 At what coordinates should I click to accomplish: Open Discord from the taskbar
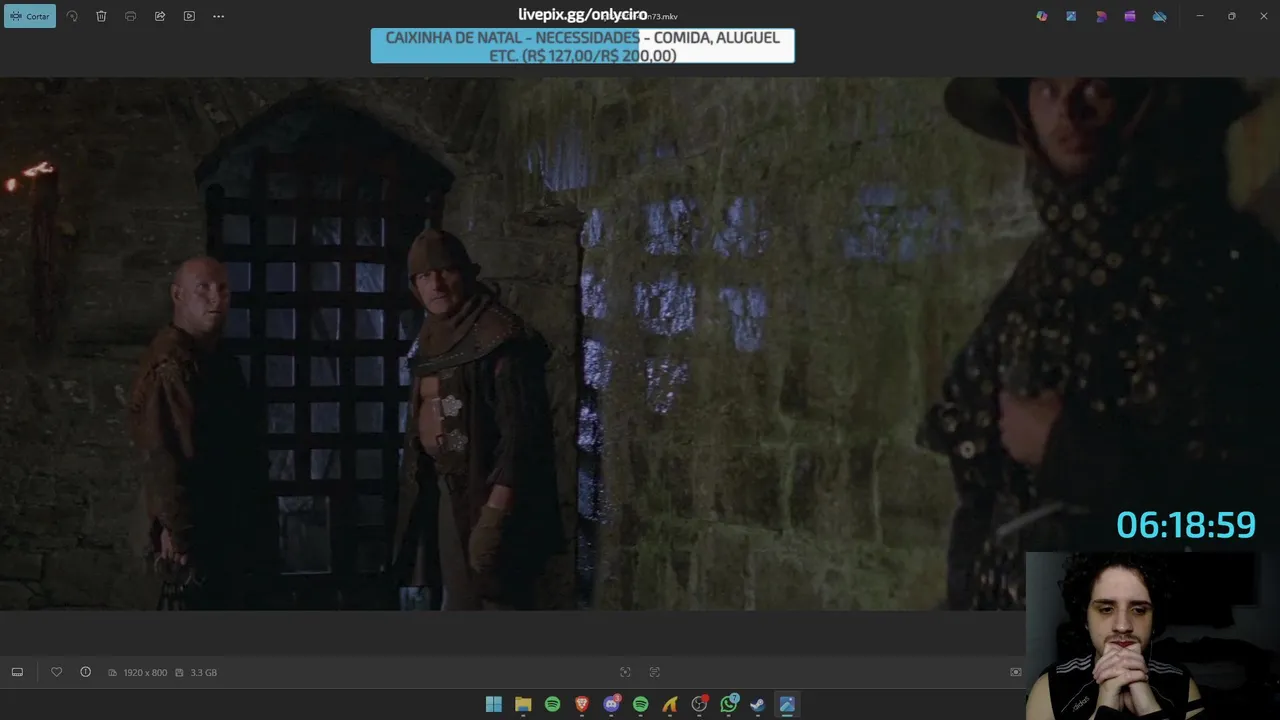pos(611,704)
